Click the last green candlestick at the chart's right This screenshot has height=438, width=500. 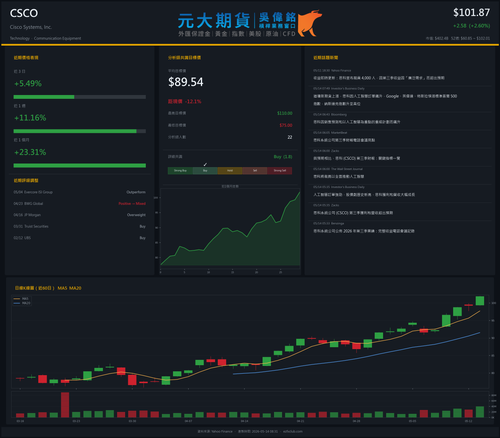point(480,301)
